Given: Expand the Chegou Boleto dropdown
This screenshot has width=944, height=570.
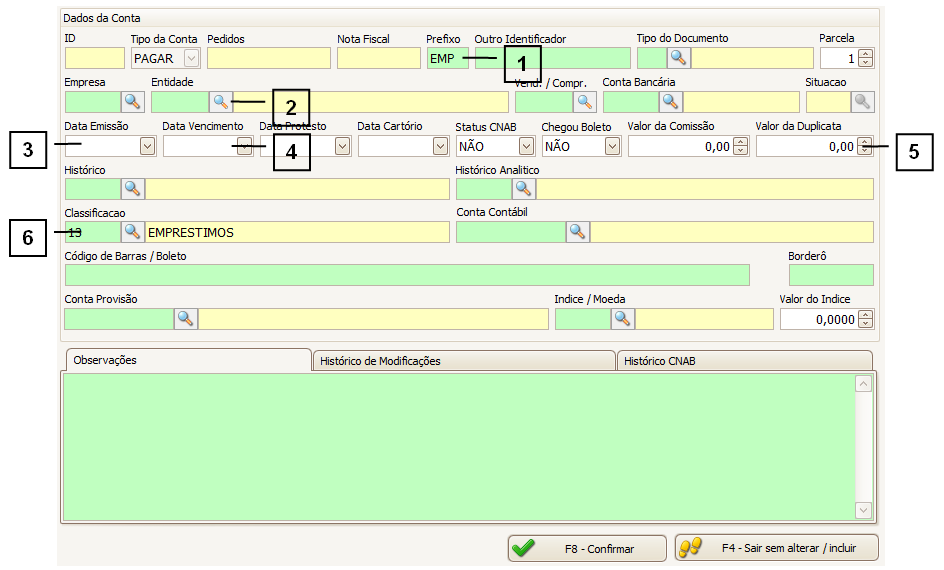Looking at the screenshot, I should click(x=612, y=146).
